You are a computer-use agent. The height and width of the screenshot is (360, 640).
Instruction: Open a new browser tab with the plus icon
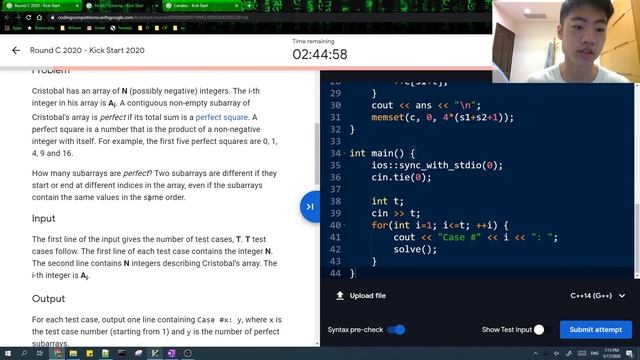point(249,6)
